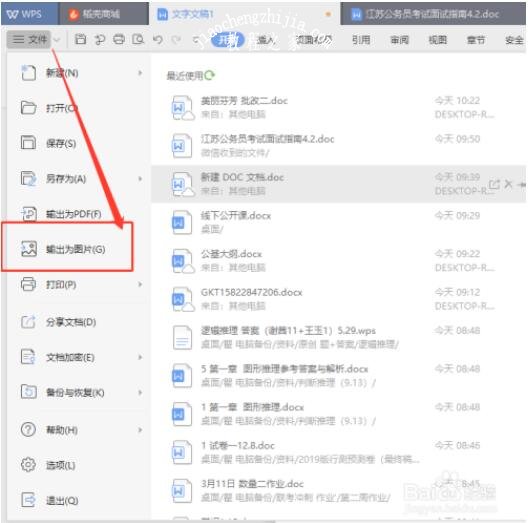Choose 备份与恢复(K) in file menu

coord(77,392)
